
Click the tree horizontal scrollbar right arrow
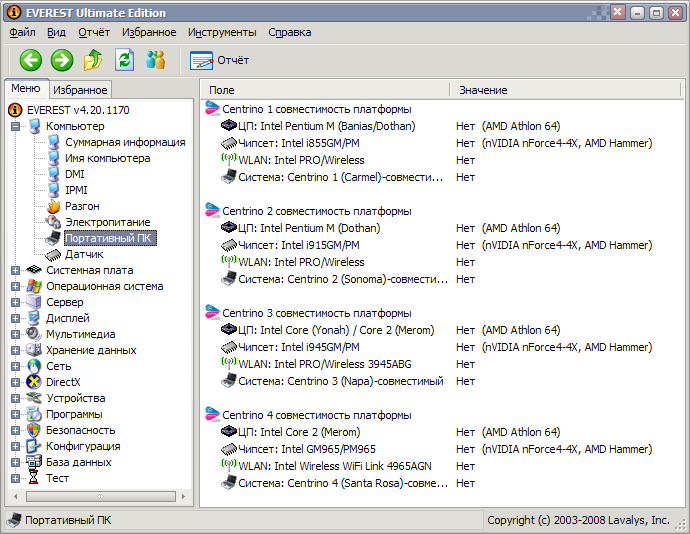click(184, 497)
